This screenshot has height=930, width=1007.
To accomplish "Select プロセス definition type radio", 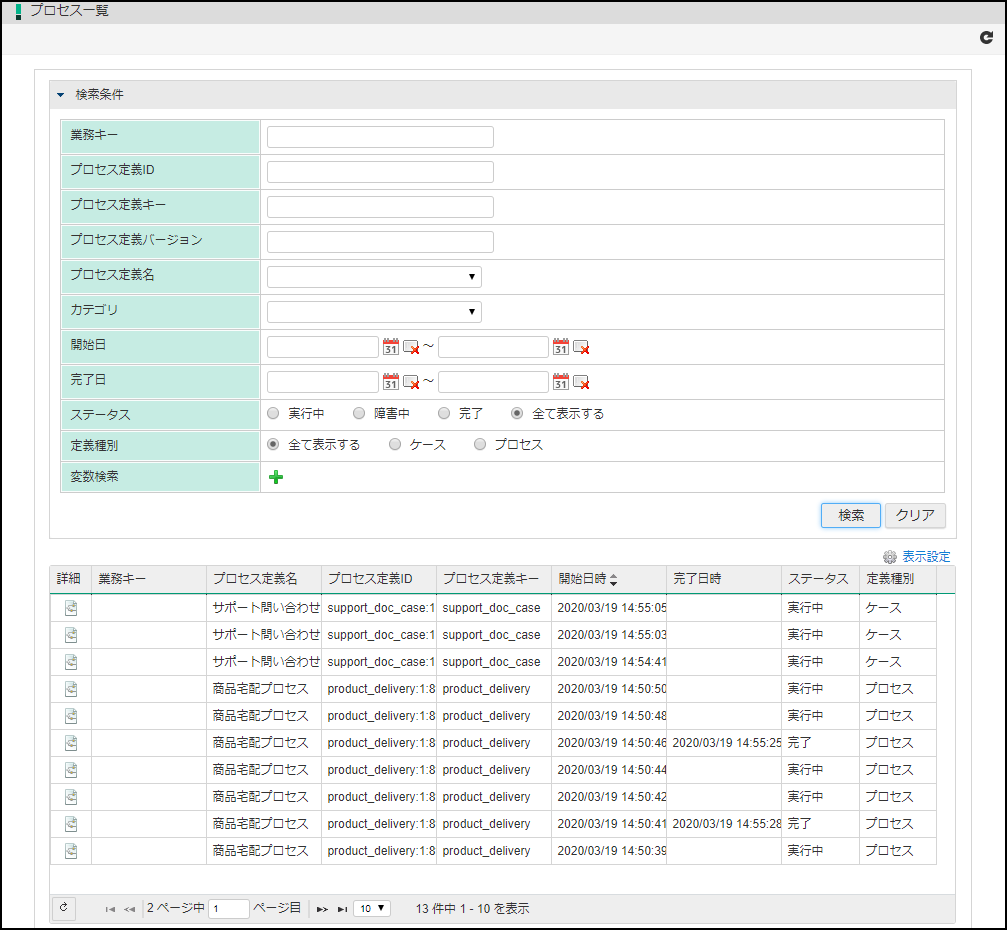I will (480, 444).
